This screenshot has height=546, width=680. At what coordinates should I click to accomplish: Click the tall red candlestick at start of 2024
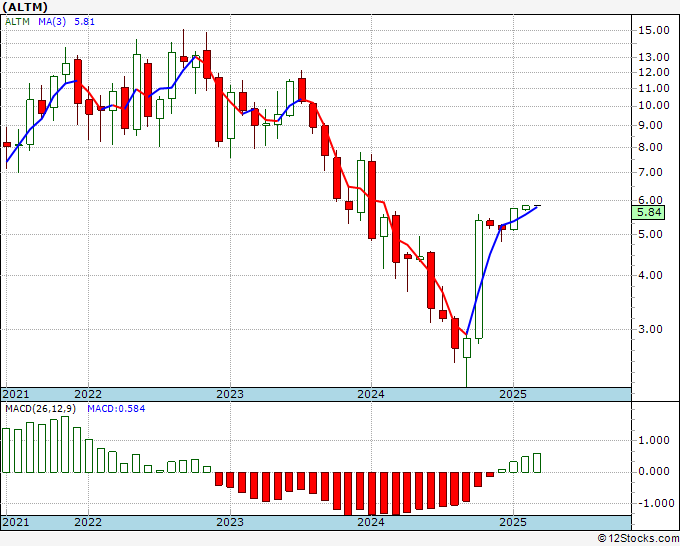[372, 200]
